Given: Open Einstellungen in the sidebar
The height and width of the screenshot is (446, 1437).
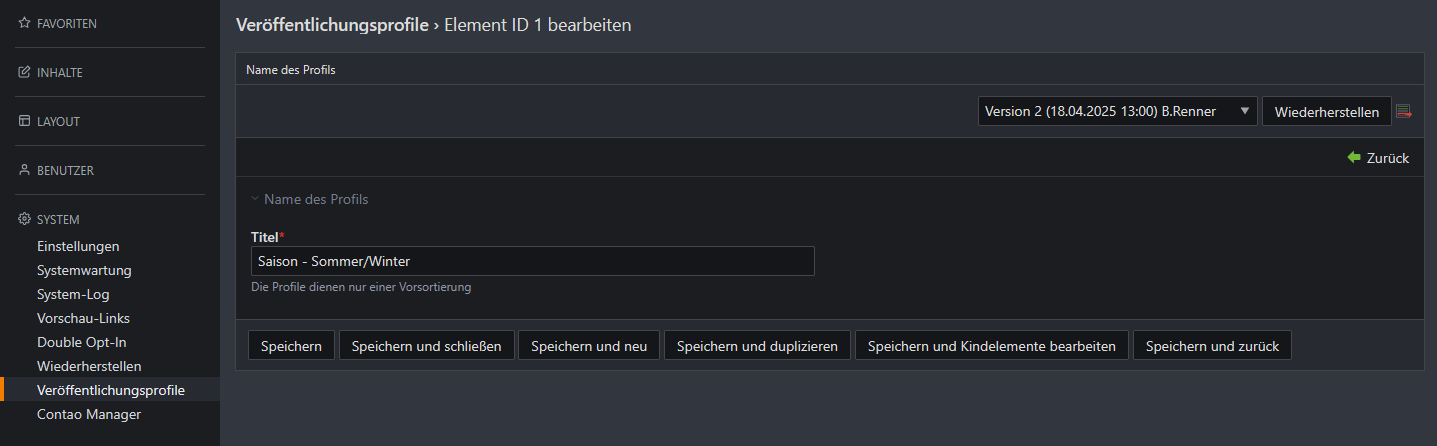Looking at the screenshot, I should coord(78,246).
